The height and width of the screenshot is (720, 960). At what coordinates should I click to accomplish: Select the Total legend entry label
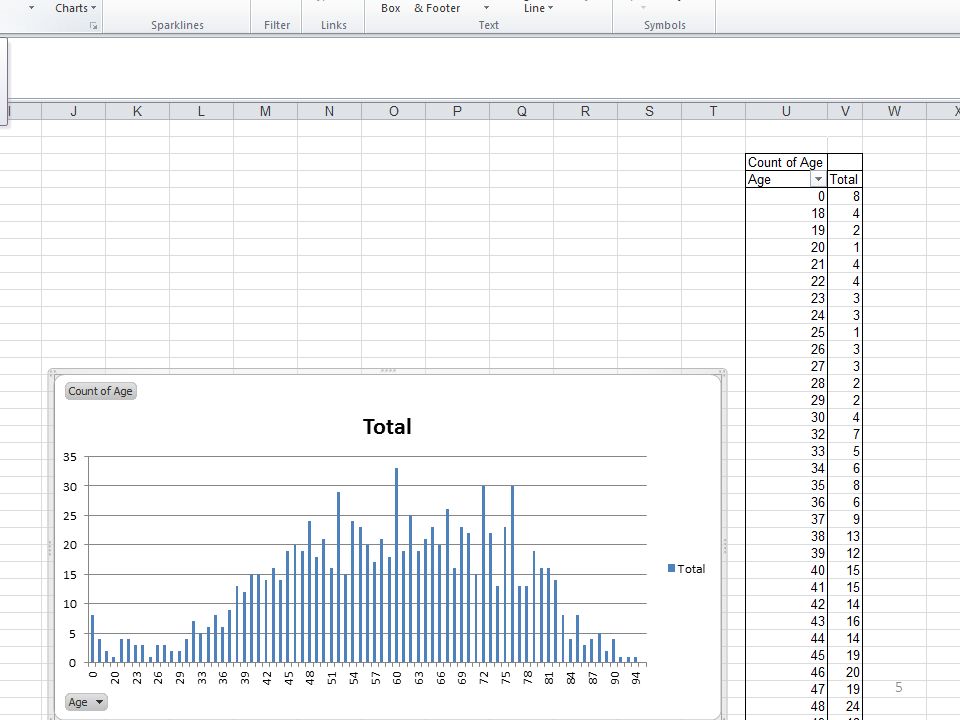pos(691,569)
